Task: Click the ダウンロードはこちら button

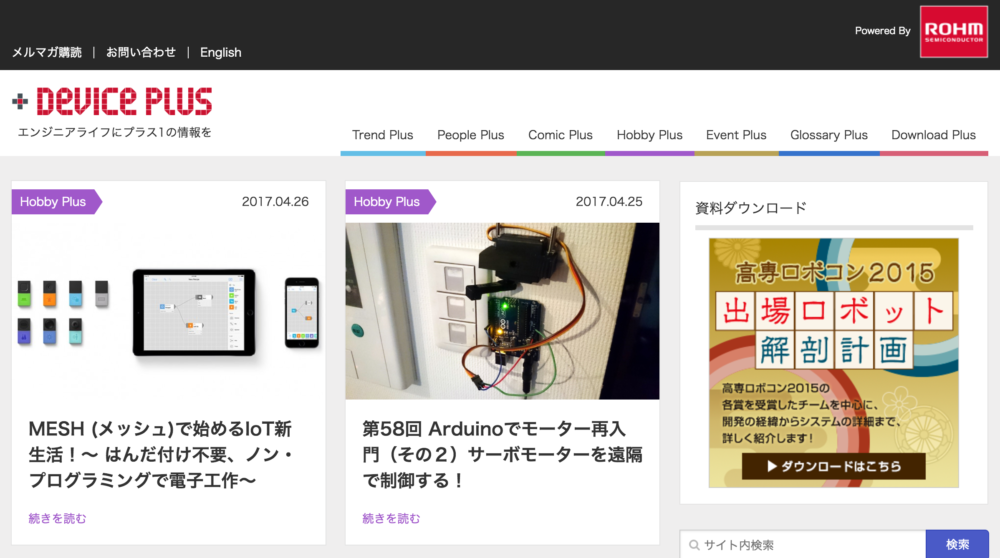Action: point(834,466)
